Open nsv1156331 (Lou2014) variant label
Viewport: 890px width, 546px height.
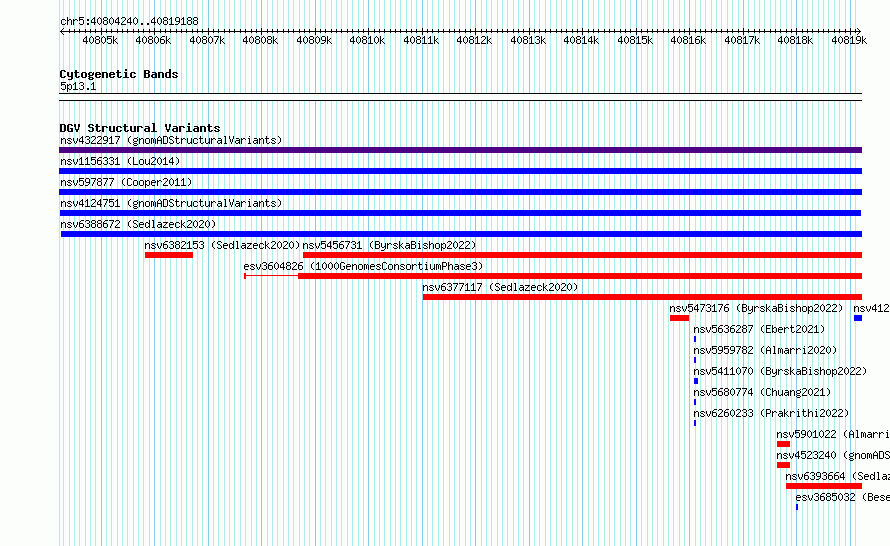coord(120,161)
